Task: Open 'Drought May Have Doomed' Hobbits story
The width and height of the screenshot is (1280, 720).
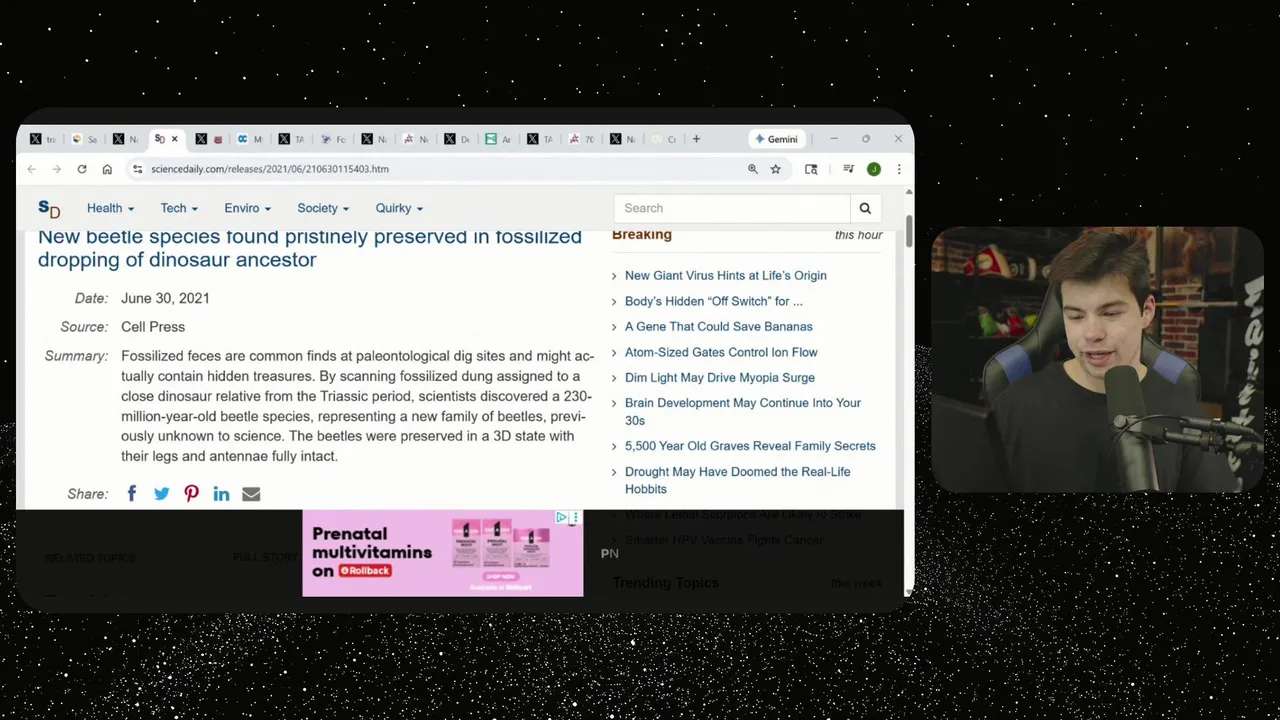Action: point(737,480)
